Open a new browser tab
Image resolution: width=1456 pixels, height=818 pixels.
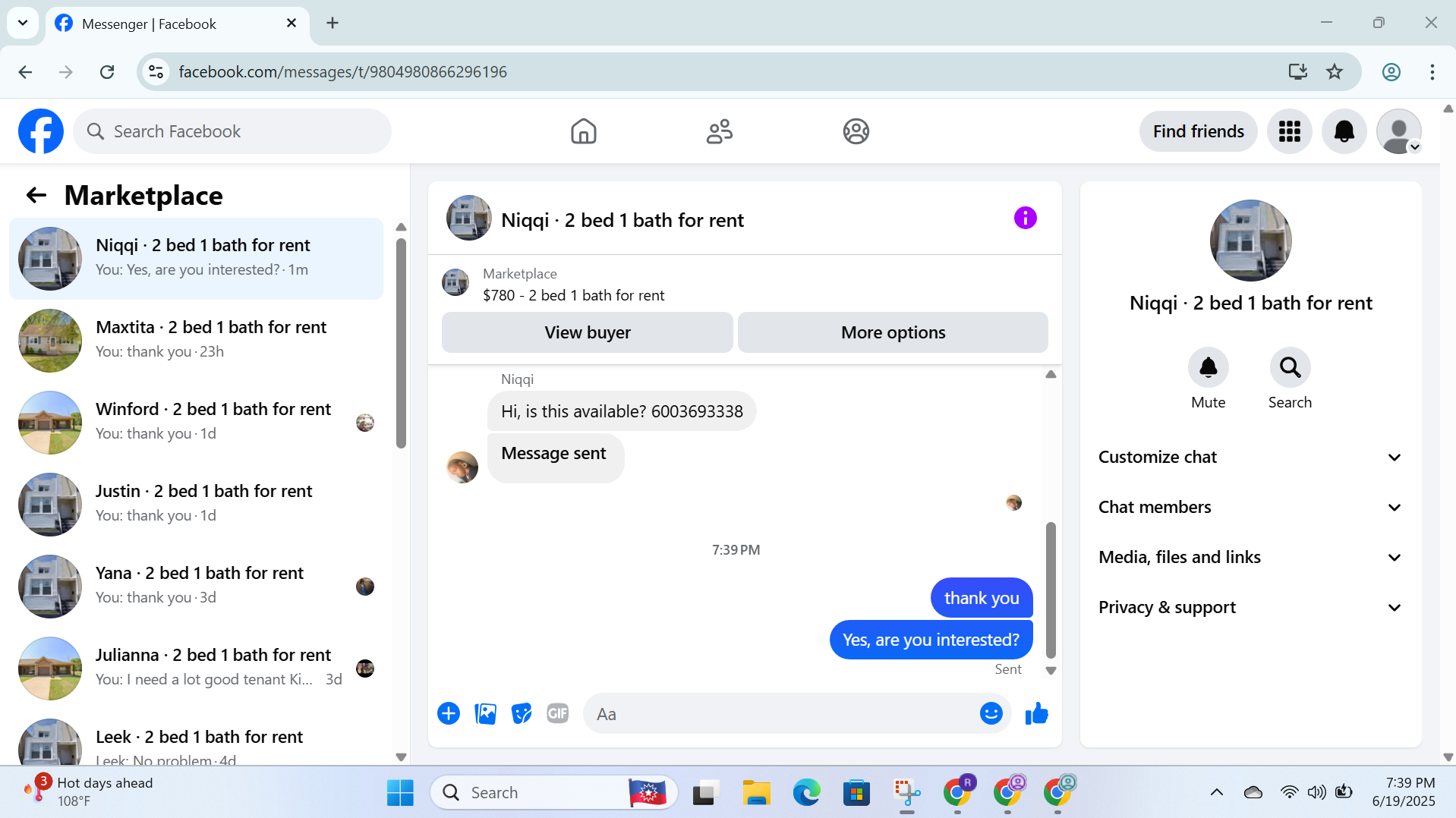click(332, 23)
